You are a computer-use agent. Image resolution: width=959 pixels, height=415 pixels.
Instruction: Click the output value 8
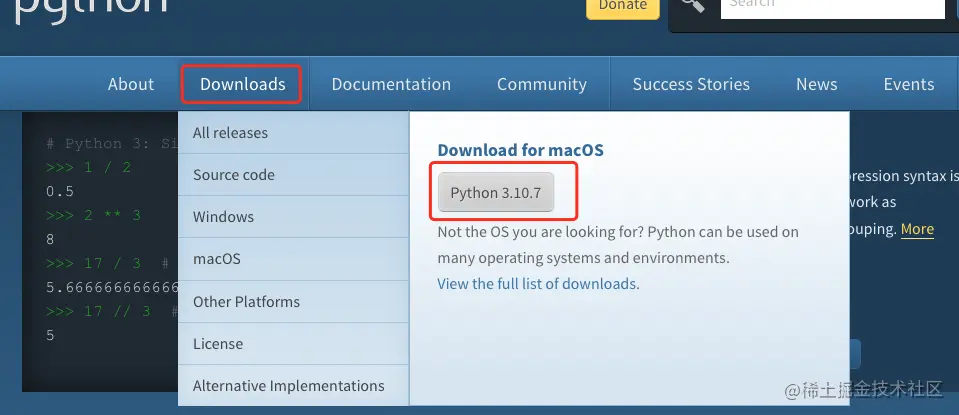(x=50, y=239)
